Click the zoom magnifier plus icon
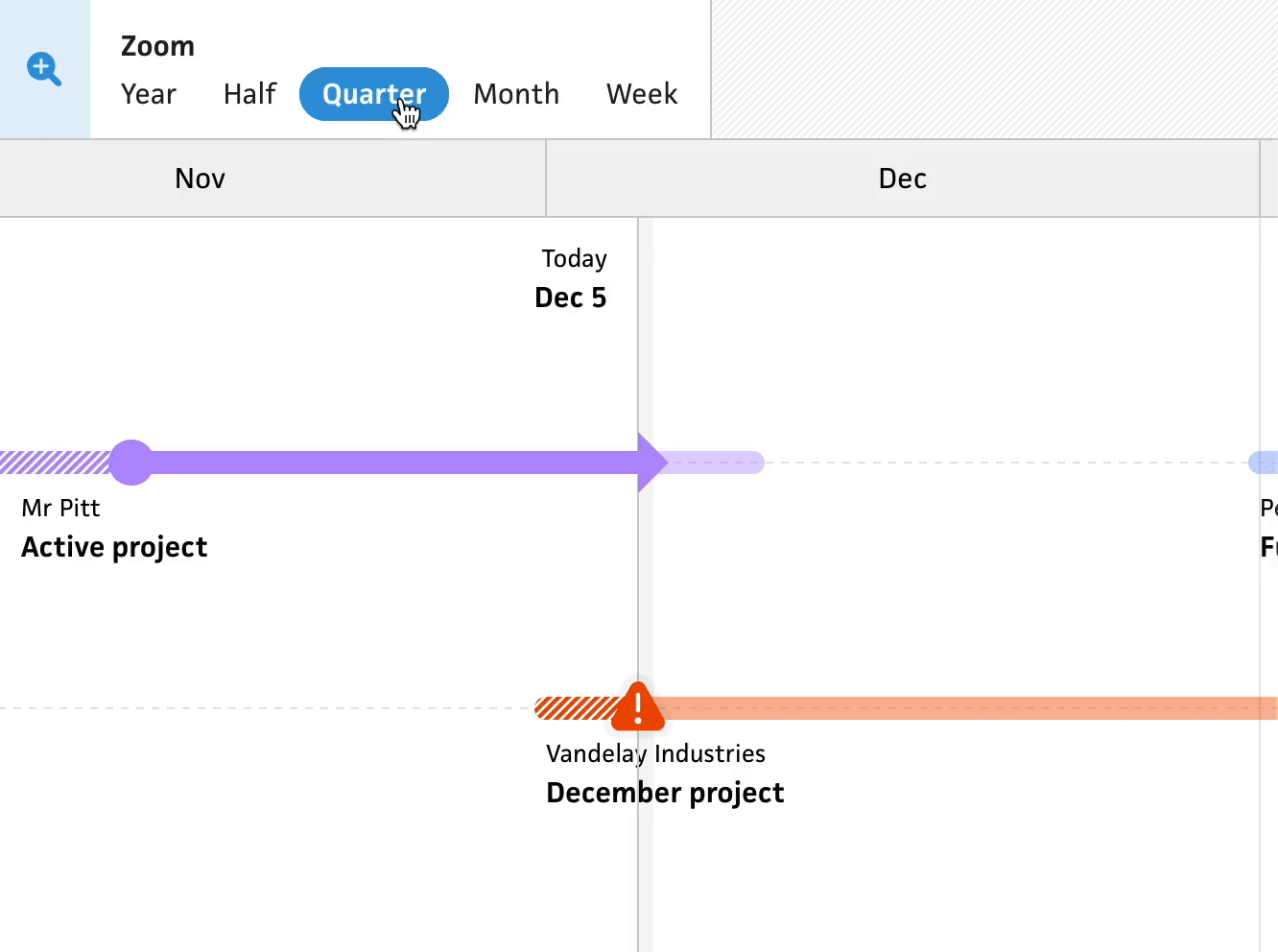The width and height of the screenshot is (1278, 952). 44,69
